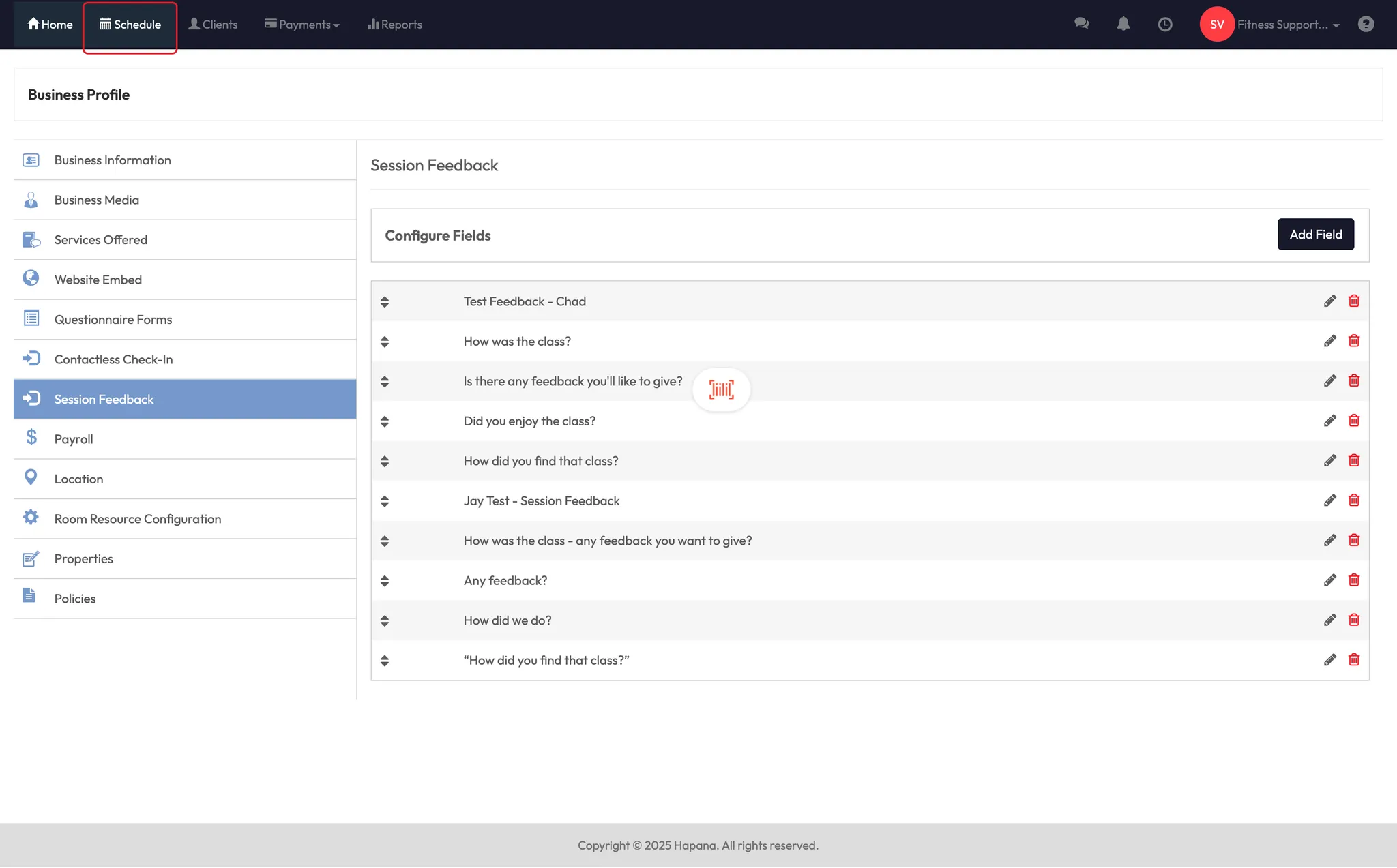This screenshot has height=868, width=1397.
Task: Select Room Resource Configuration in the sidebar
Action: (138, 519)
